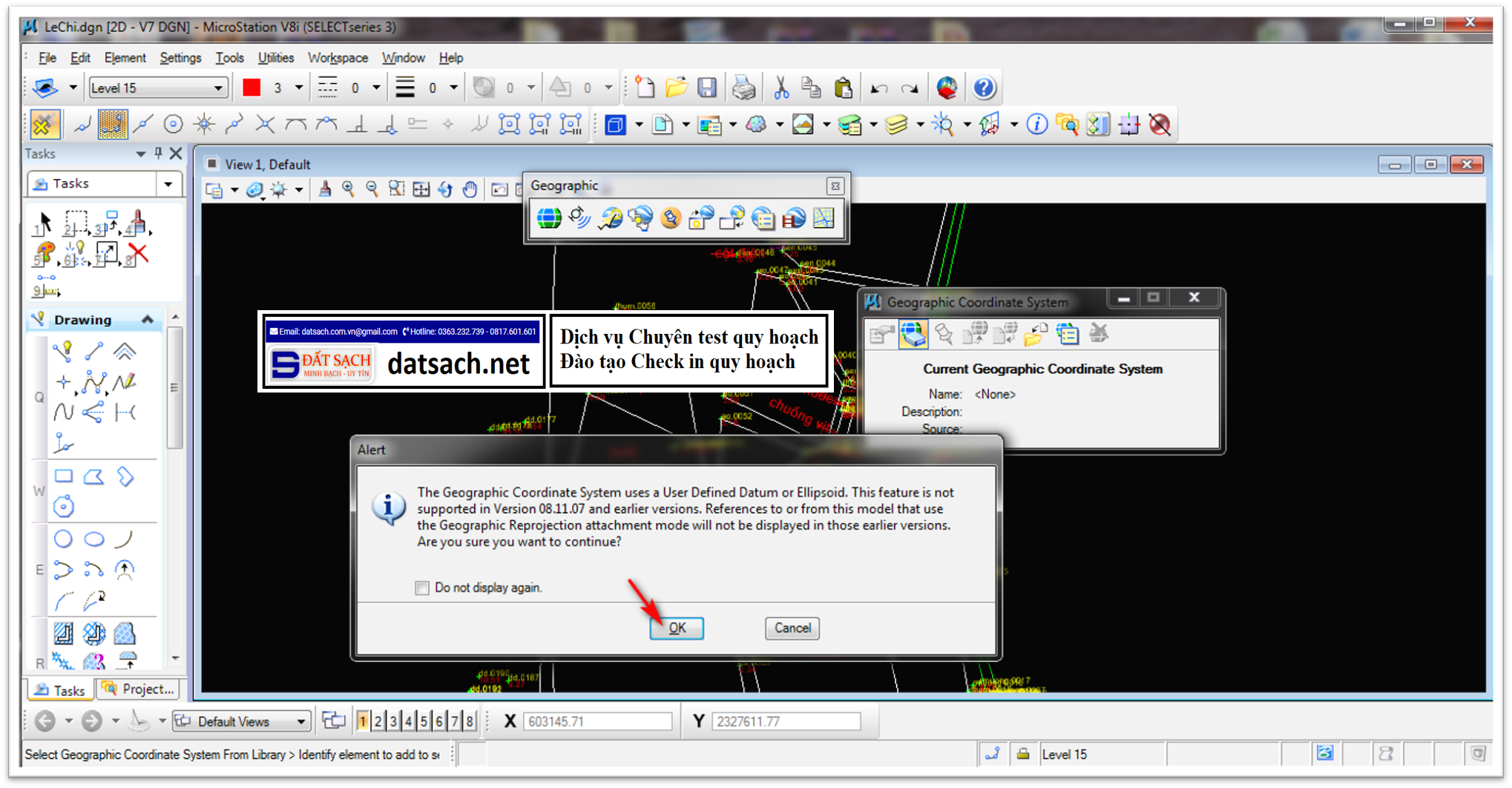Click the Pan View hand icon

click(x=470, y=190)
